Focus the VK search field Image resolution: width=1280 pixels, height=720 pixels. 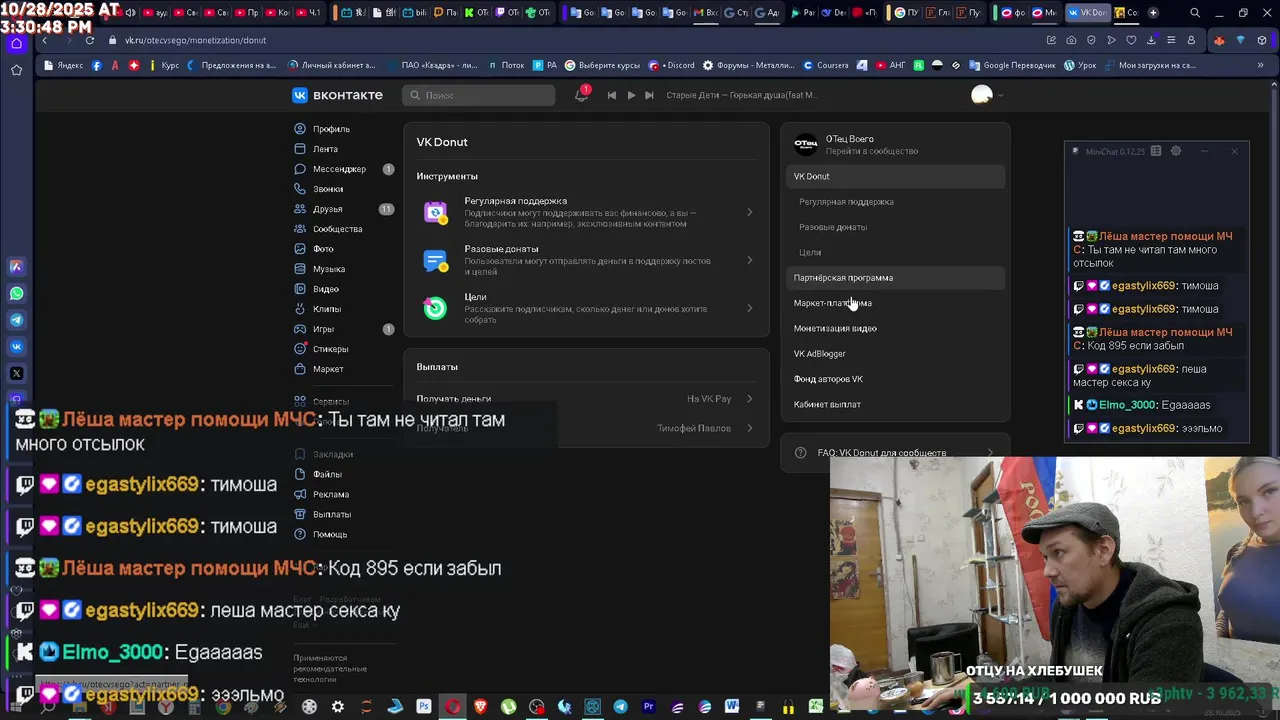479,95
